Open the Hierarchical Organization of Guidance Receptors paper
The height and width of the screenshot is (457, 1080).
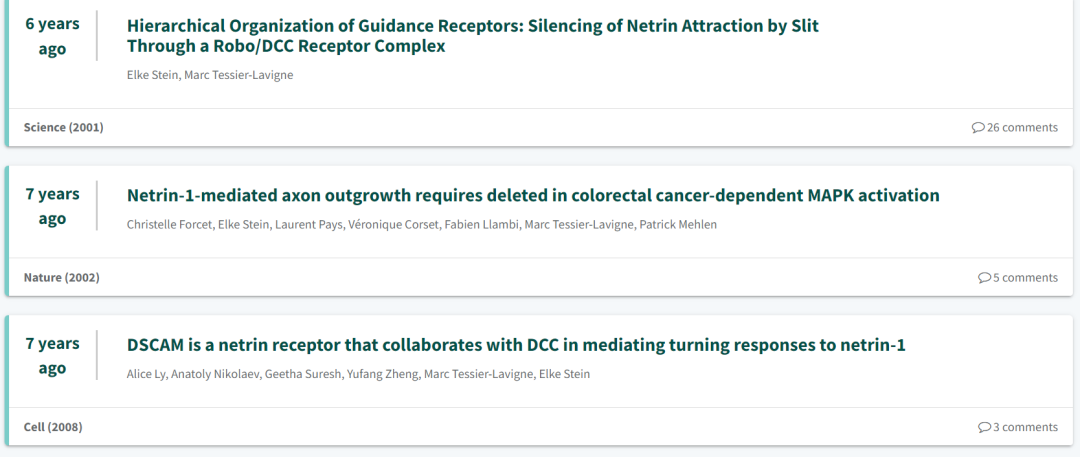click(x=472, y=36)
